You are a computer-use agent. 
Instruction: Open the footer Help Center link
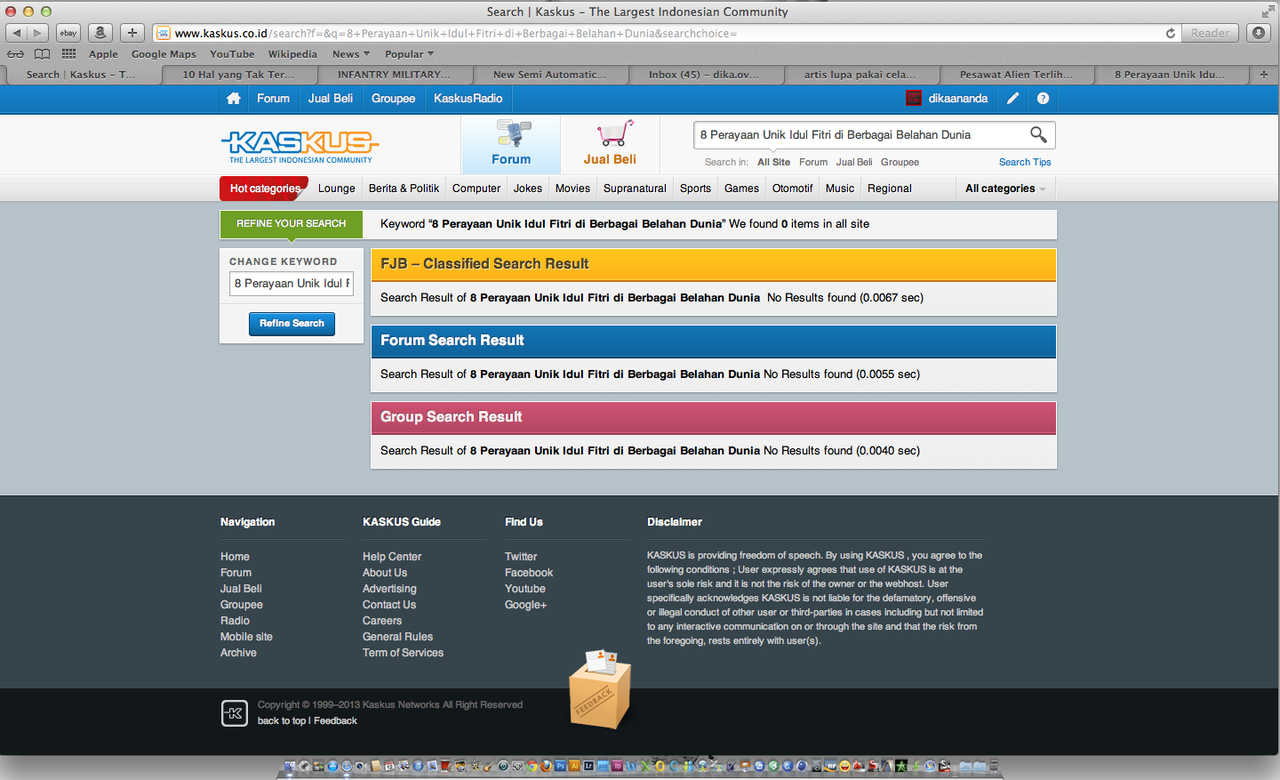pyautogui.click(x=392, y=557)
